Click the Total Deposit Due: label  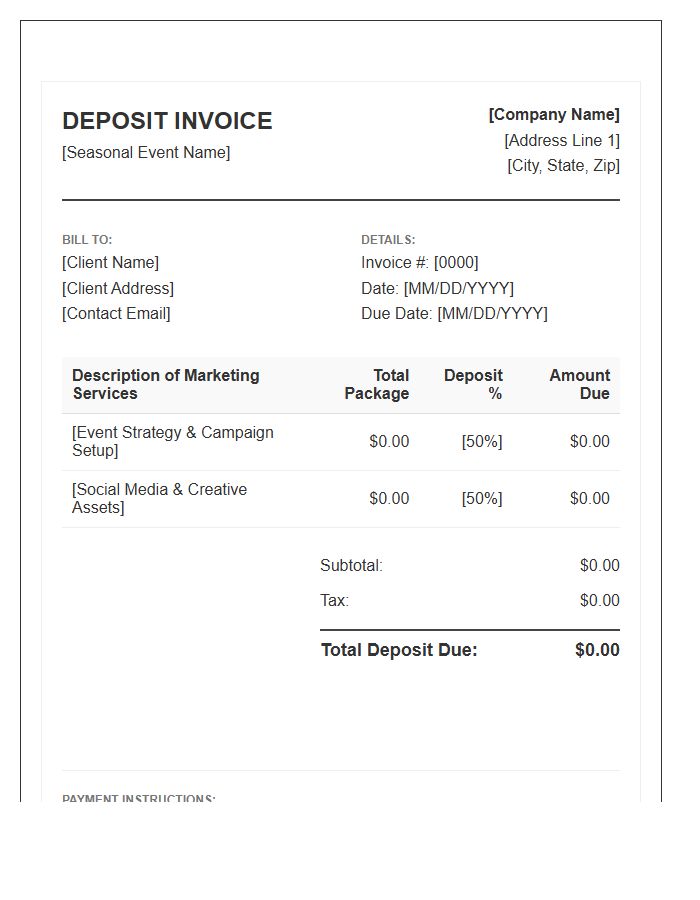(x=399, y=650)
